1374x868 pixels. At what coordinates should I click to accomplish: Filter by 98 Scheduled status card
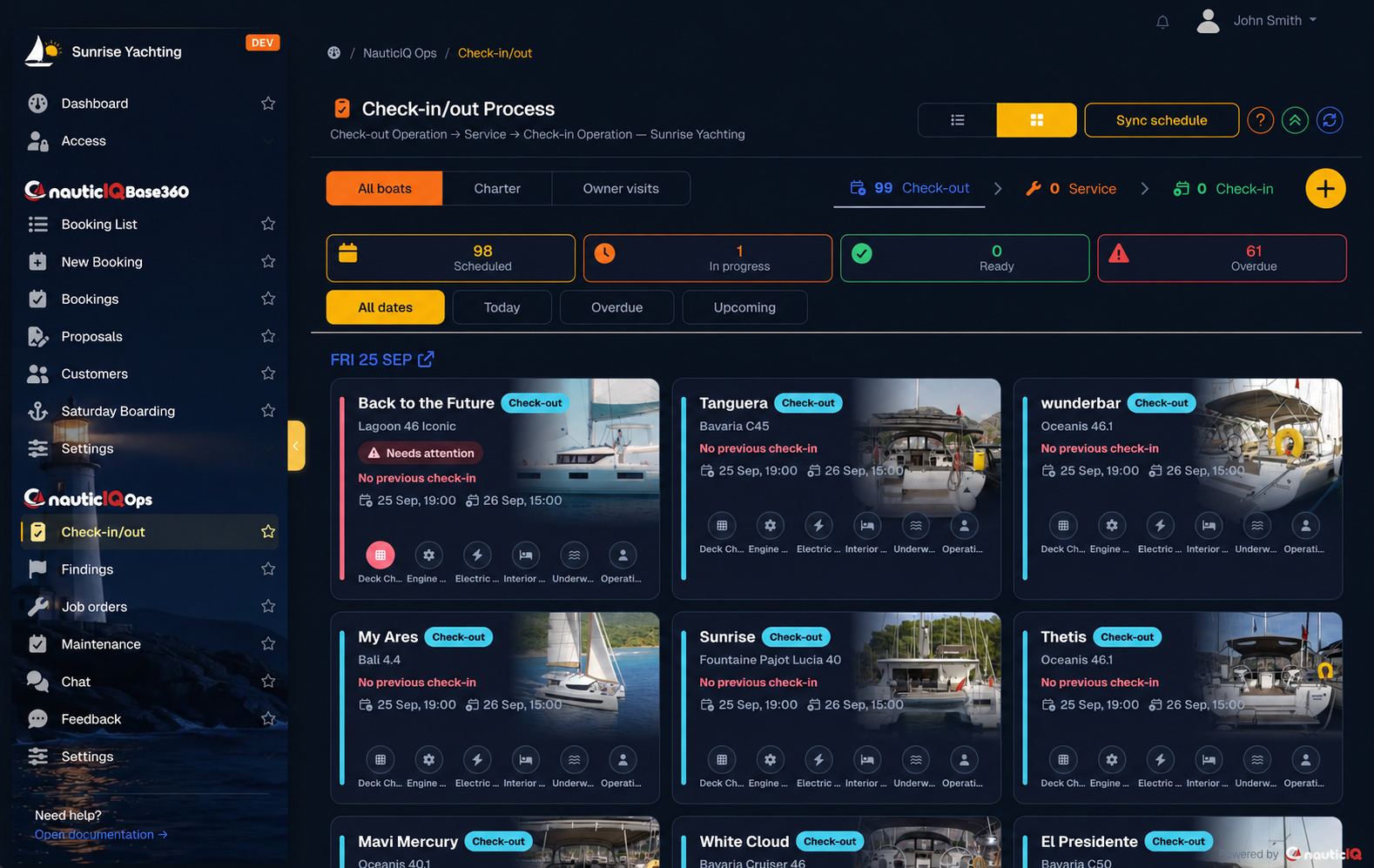click(x=450, y=259)
